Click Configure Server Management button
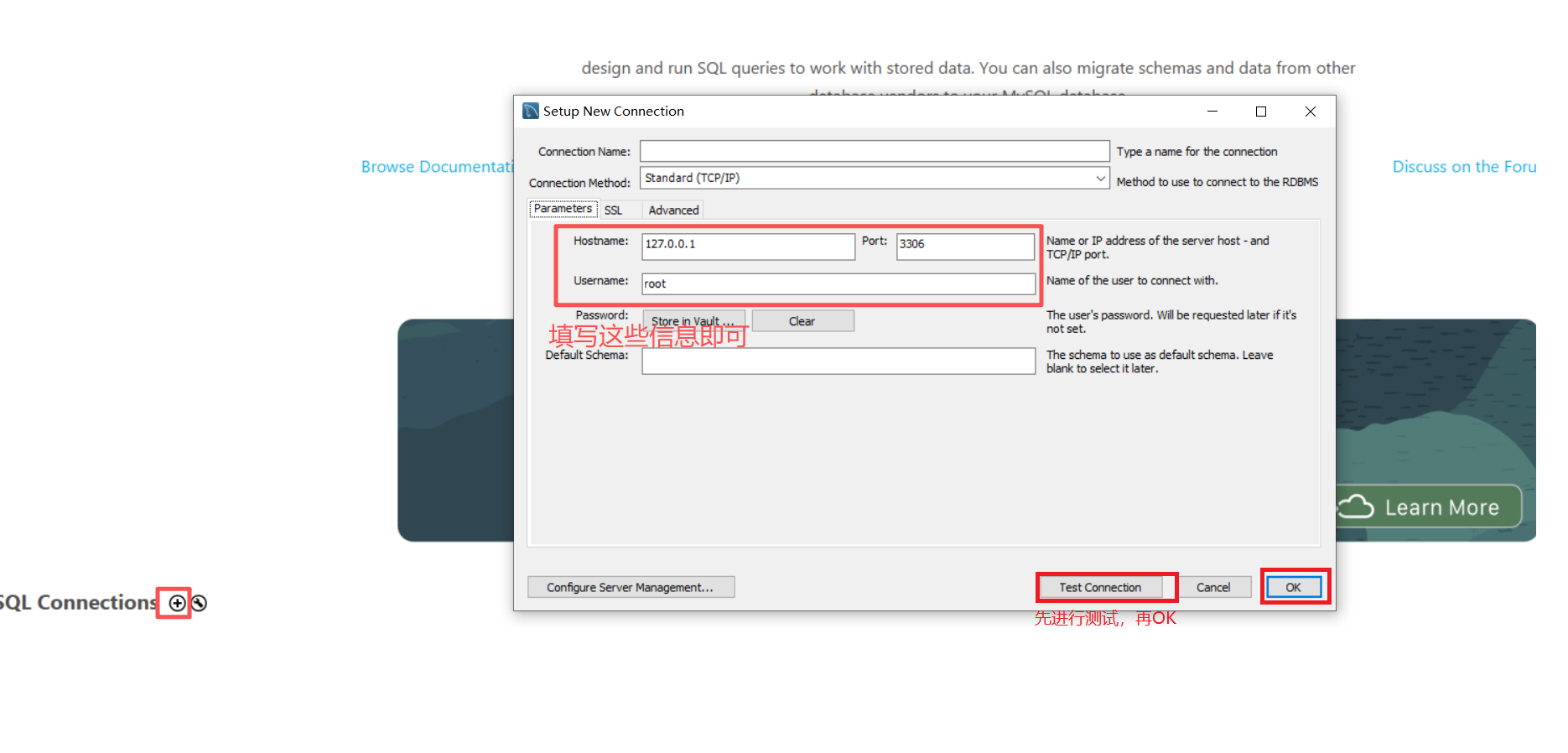1568x753 pixels. click(x=631, y=587)
